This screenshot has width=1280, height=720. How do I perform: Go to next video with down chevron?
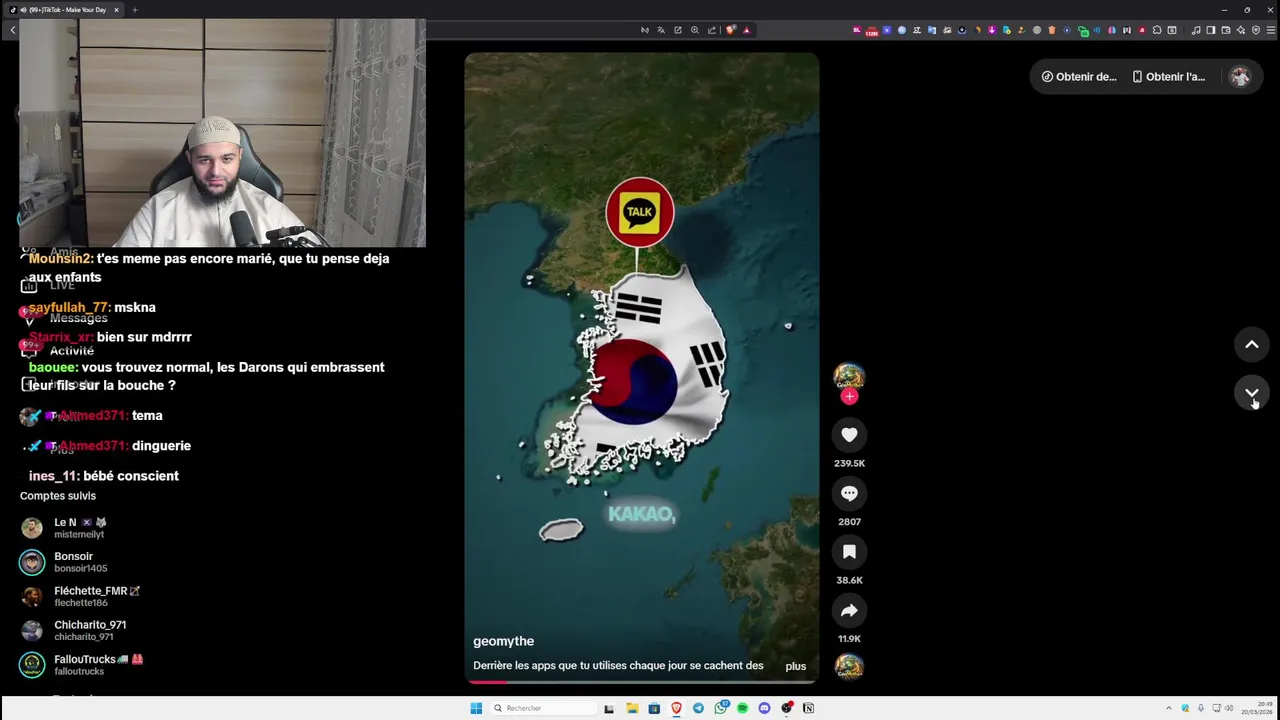(x=1251, y=393)
